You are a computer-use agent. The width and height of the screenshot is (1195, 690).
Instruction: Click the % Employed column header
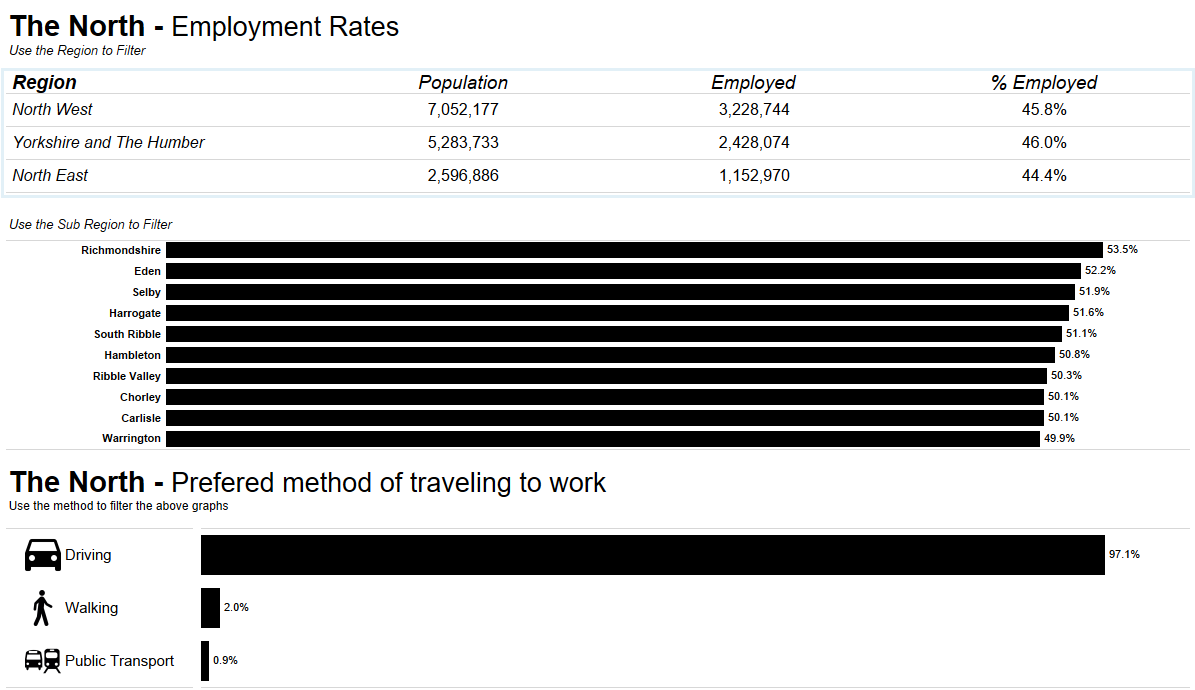coord(1044,83)
